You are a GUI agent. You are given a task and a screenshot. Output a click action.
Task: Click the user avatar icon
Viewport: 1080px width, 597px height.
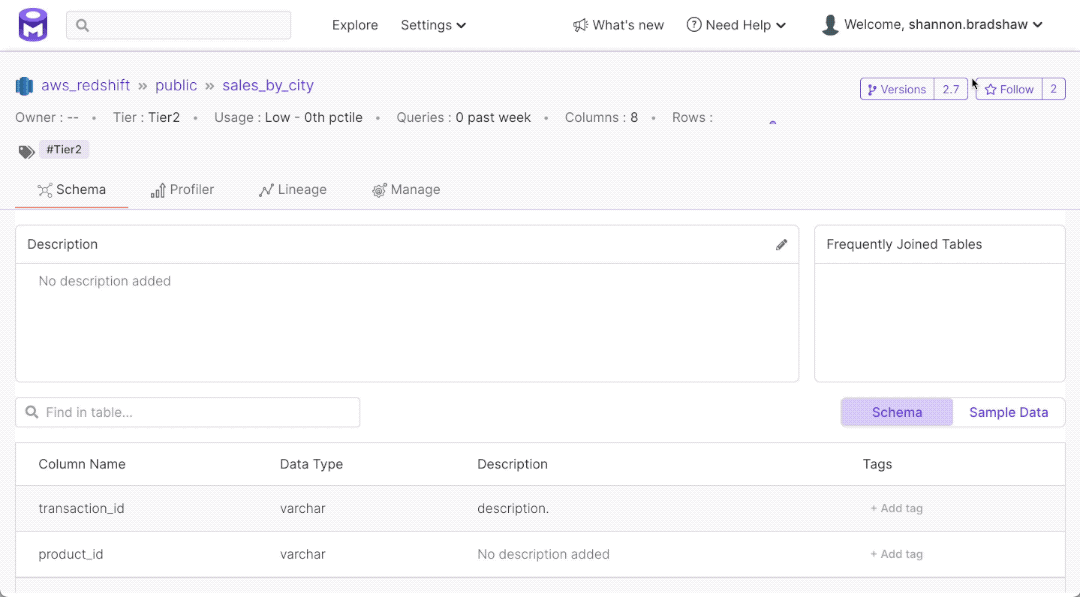coord(830,25)
